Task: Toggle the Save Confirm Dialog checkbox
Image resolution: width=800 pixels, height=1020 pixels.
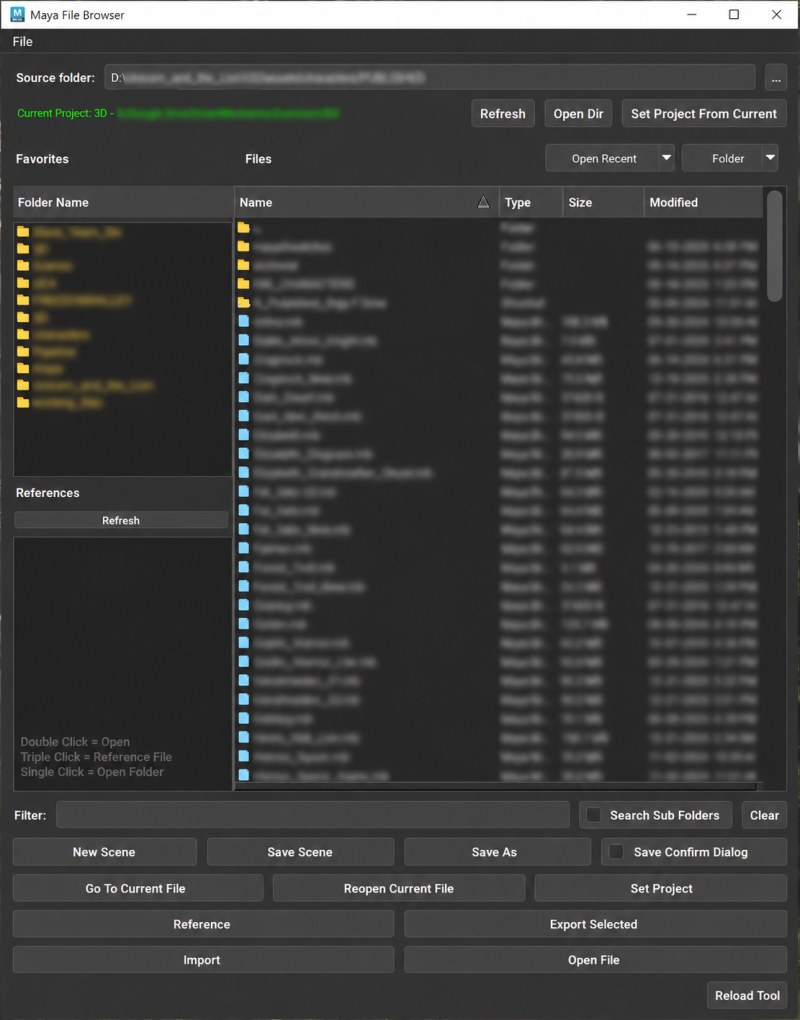Action: 616,852
